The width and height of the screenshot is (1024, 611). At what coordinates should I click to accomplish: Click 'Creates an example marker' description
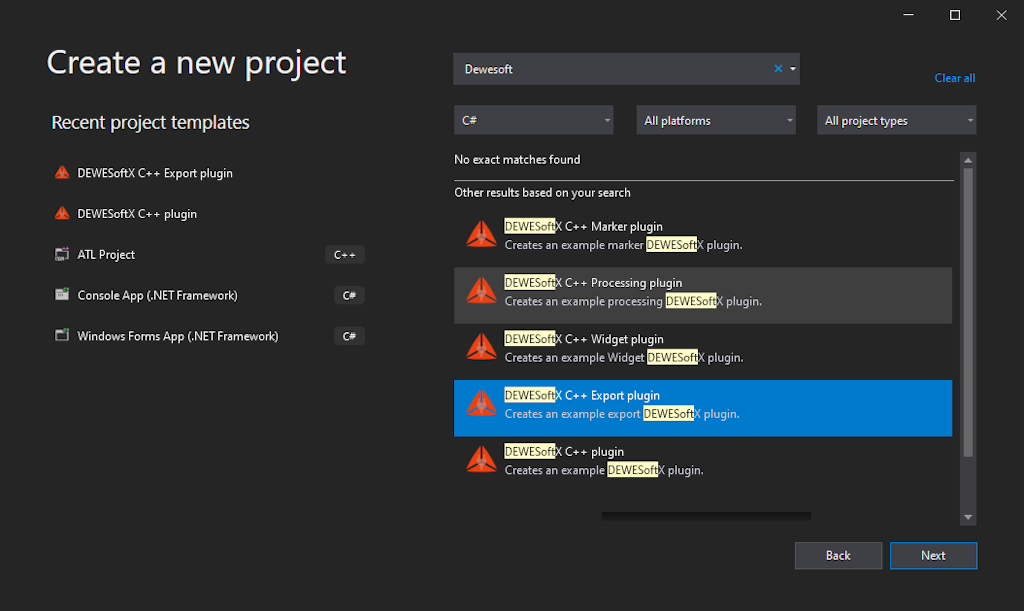point(624,245)
